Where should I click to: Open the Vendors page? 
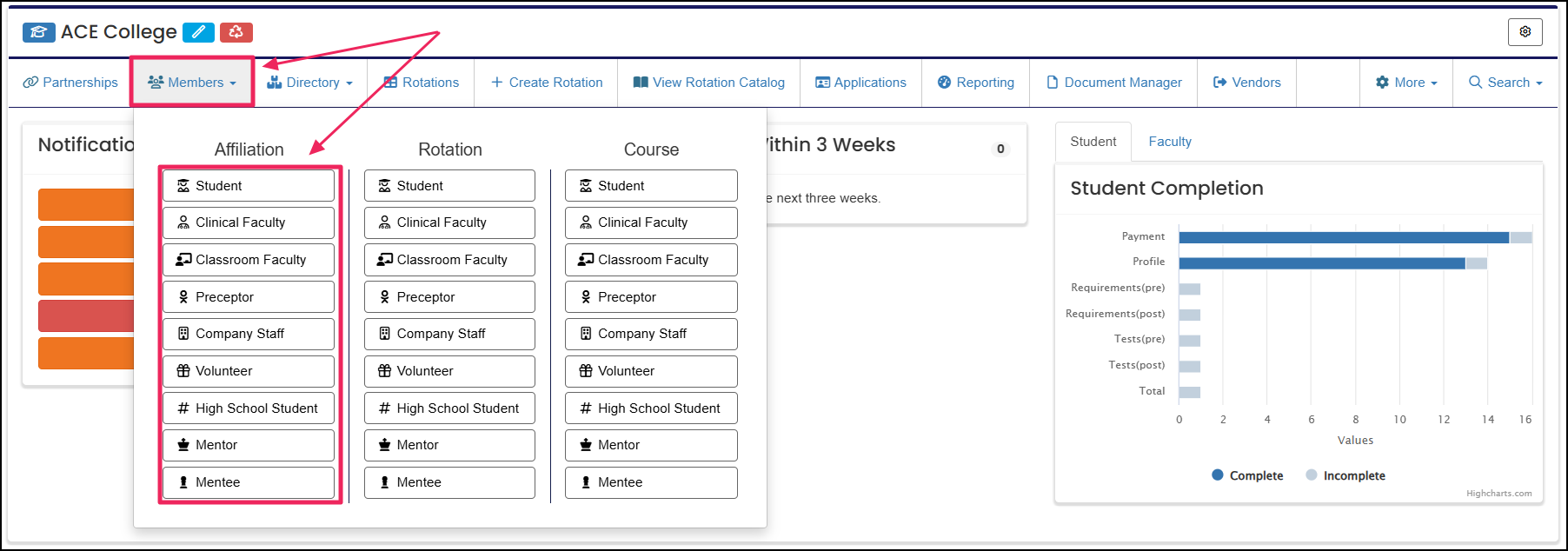click(x=1247, y=83)
